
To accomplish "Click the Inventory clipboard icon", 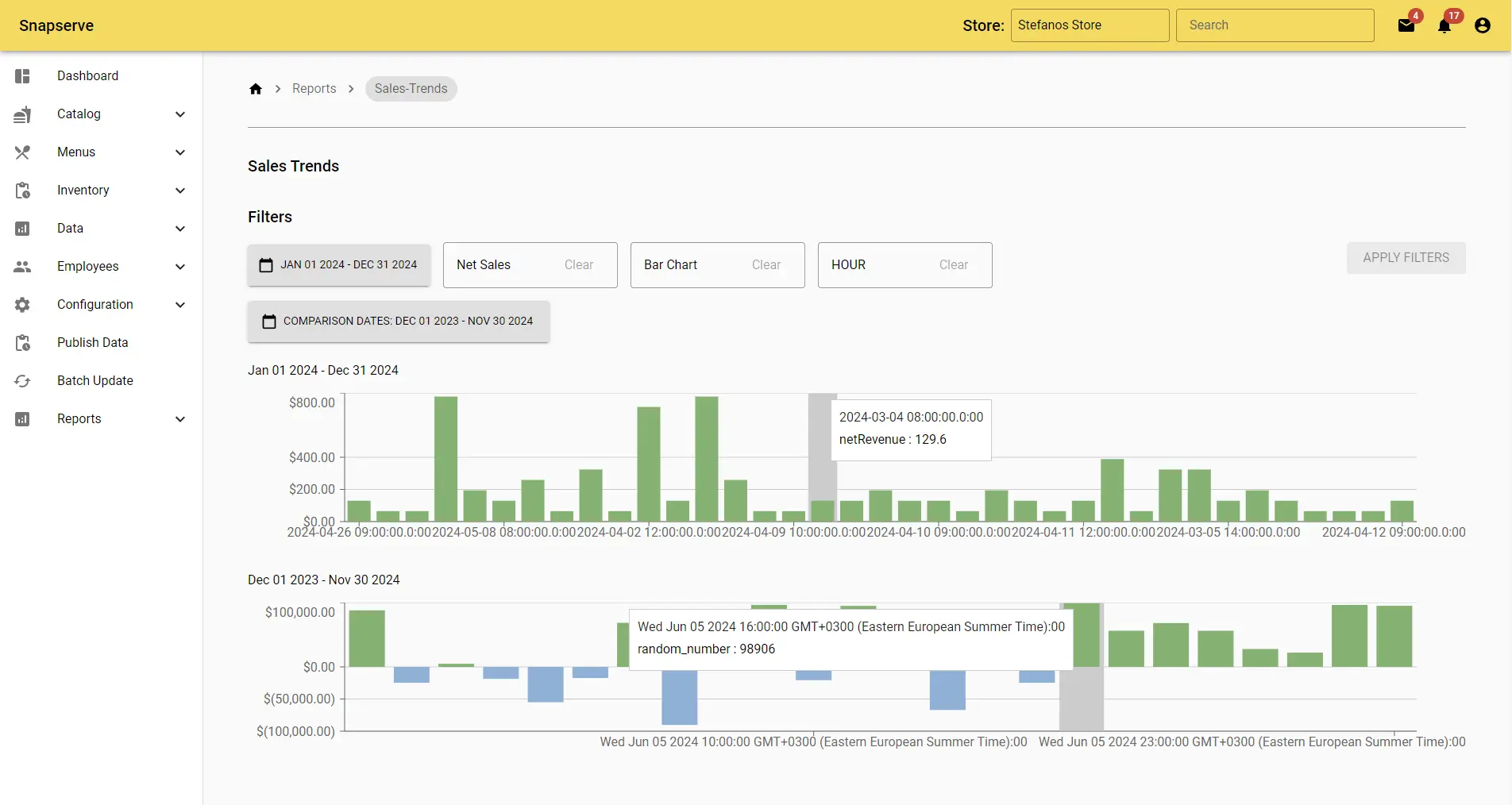I will [x=22, y=191].
